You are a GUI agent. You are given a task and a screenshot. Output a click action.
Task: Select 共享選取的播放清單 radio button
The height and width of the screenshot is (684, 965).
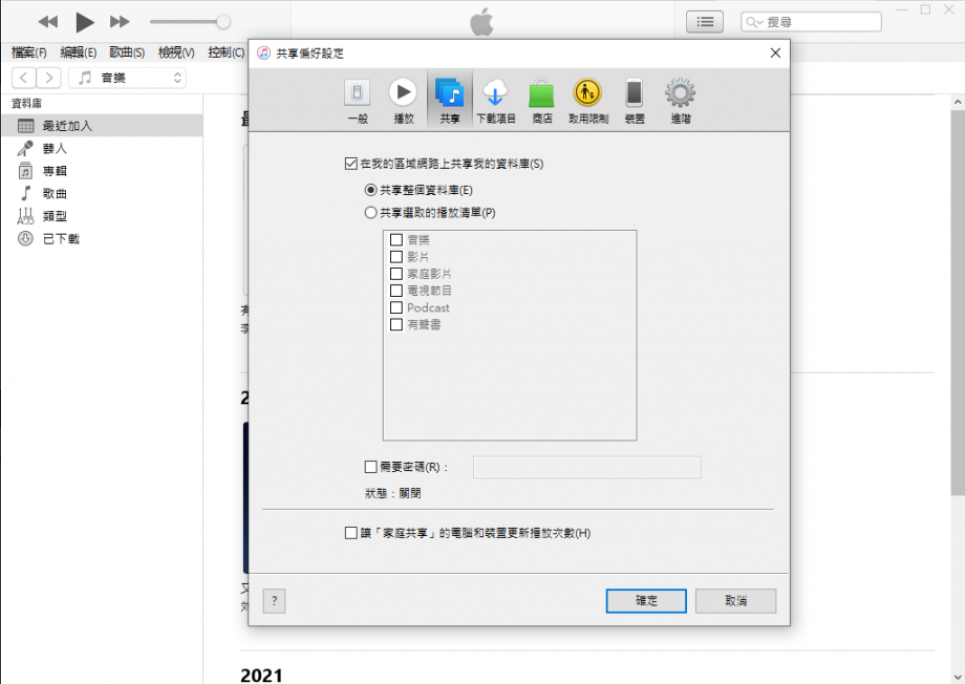tap(371, 213)
